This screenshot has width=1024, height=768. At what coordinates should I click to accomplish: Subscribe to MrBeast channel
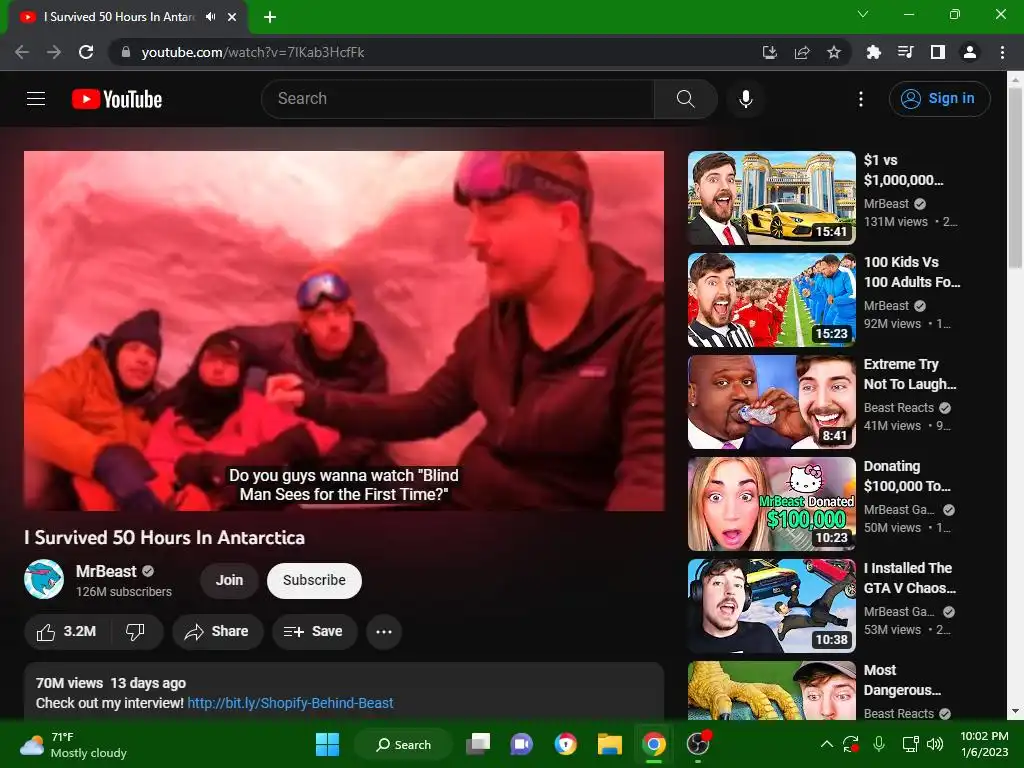pos(314,580)
